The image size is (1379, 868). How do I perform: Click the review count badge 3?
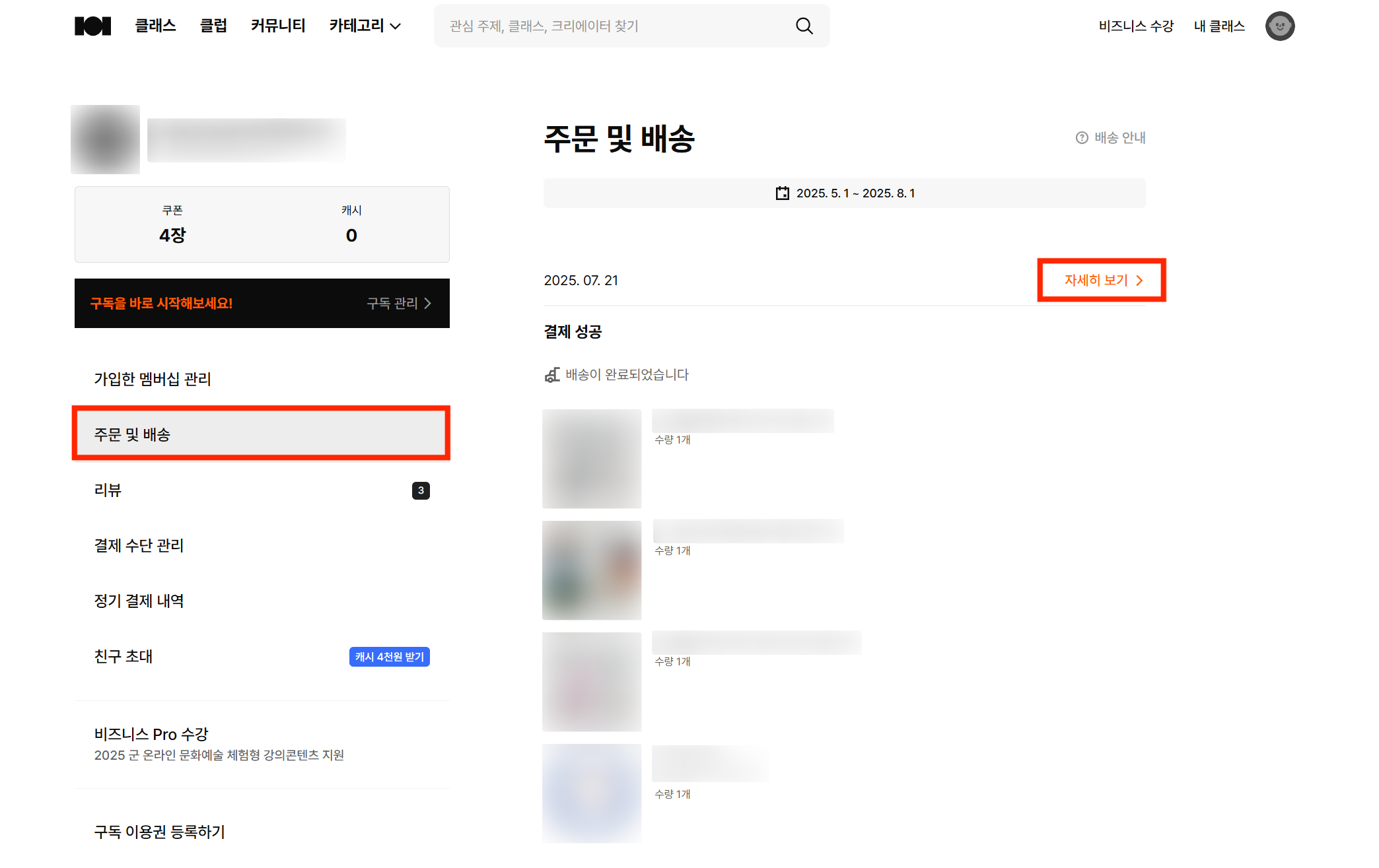click(421, 490)
